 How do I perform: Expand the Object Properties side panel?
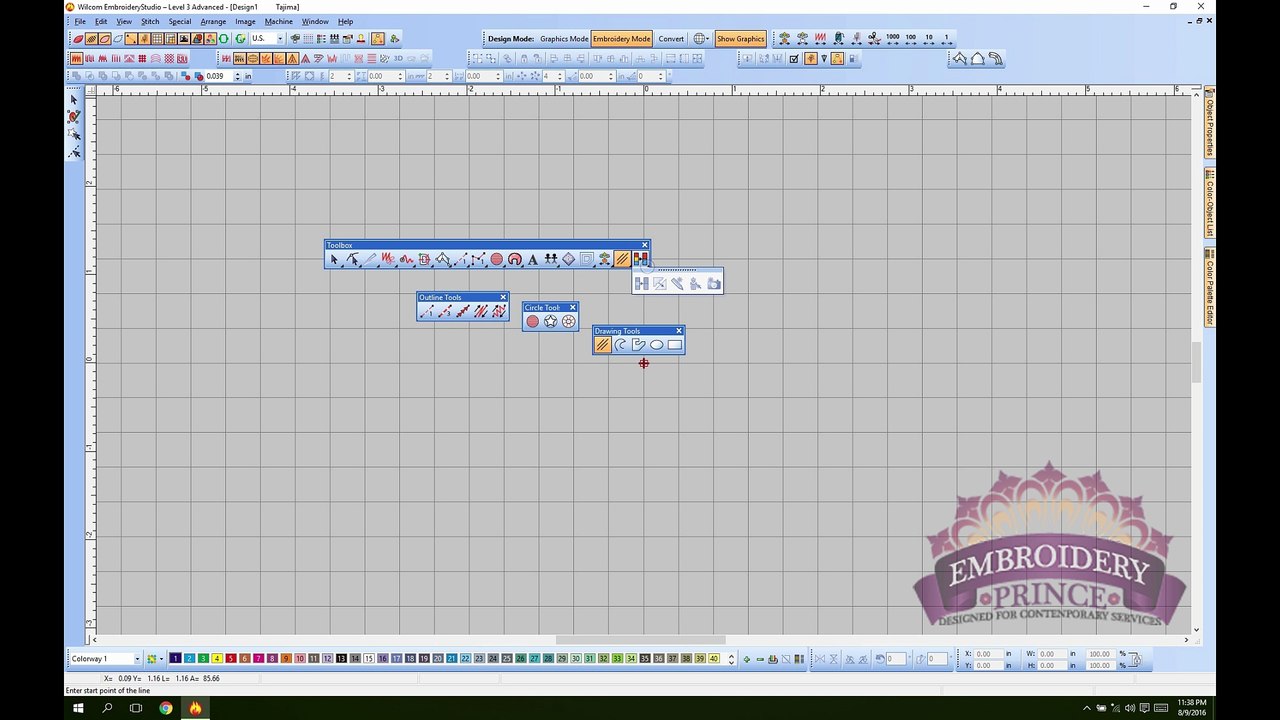coord(1209,122)
